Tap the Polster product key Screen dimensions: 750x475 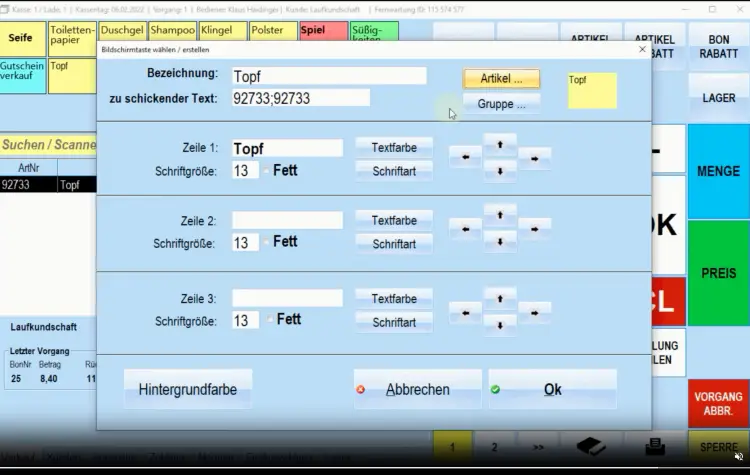coord(273,30)
